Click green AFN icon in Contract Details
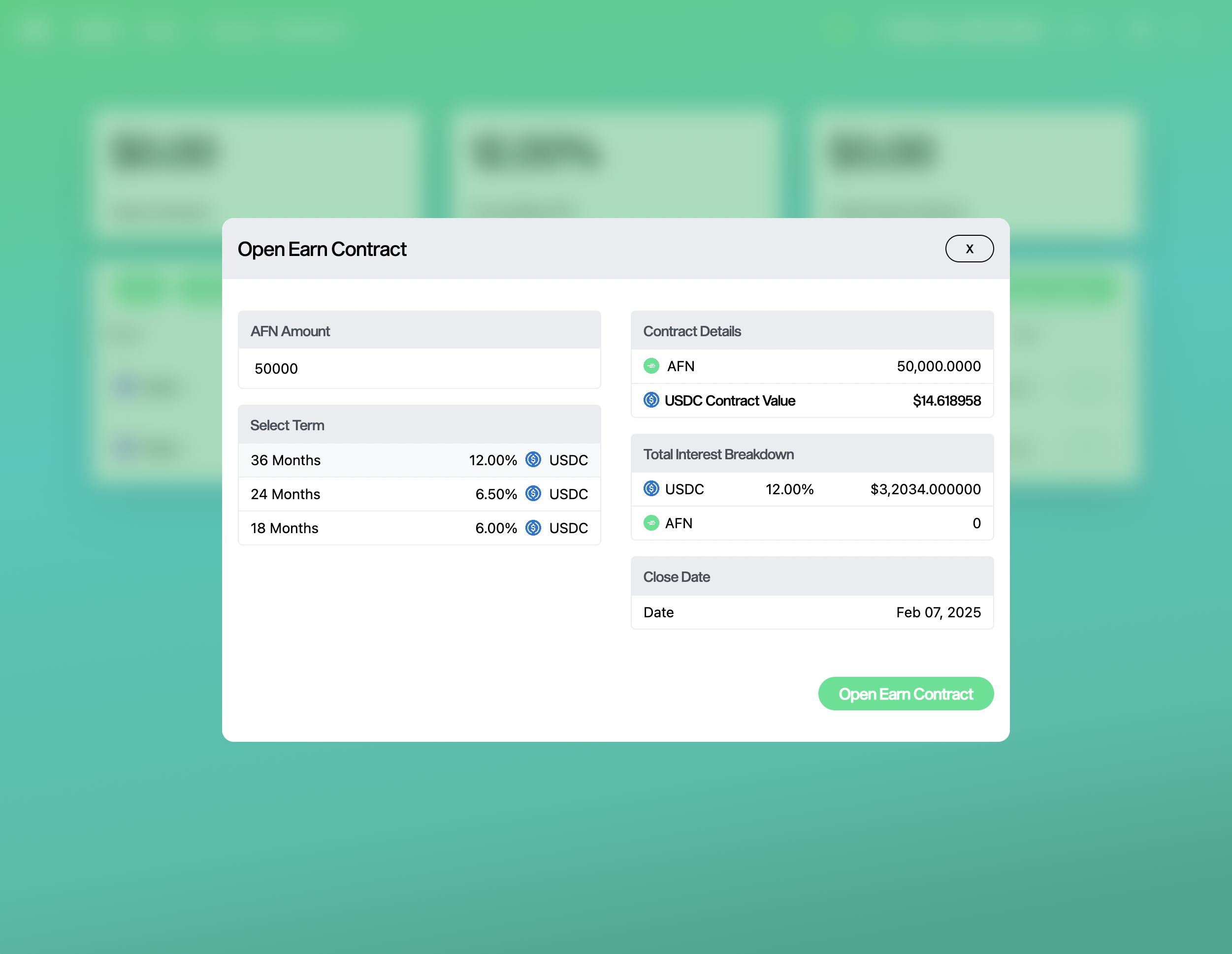This screenshot has height=954, width=1232. [x=651, y=366]
